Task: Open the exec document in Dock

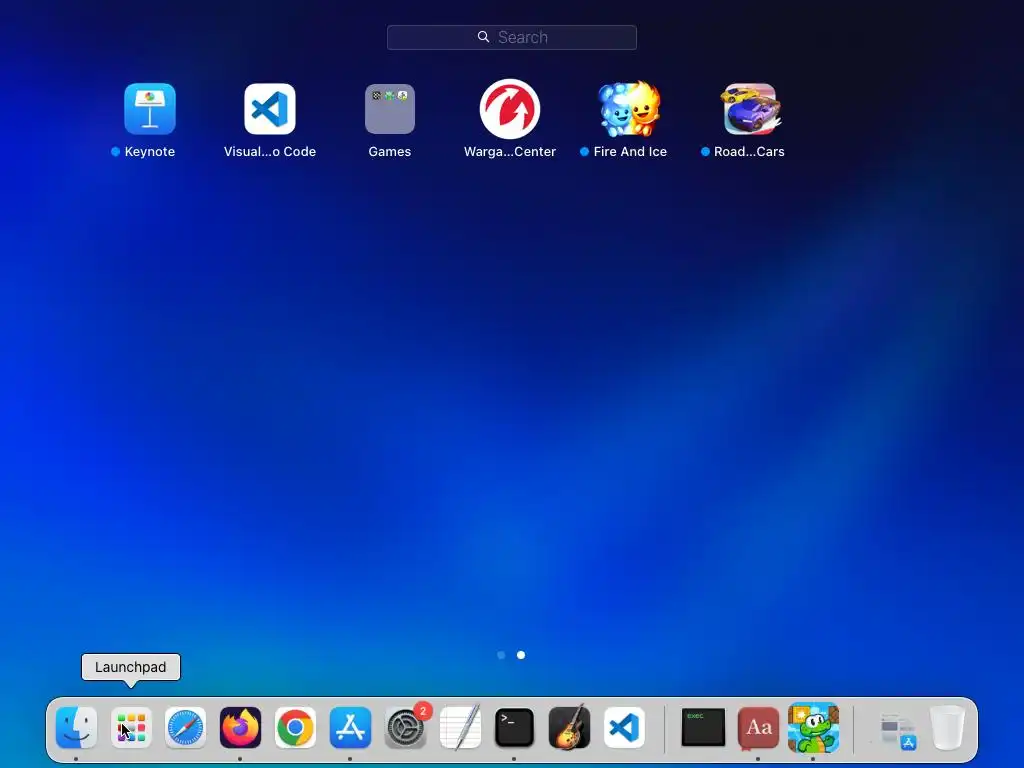Action: [x=703, y=728]
